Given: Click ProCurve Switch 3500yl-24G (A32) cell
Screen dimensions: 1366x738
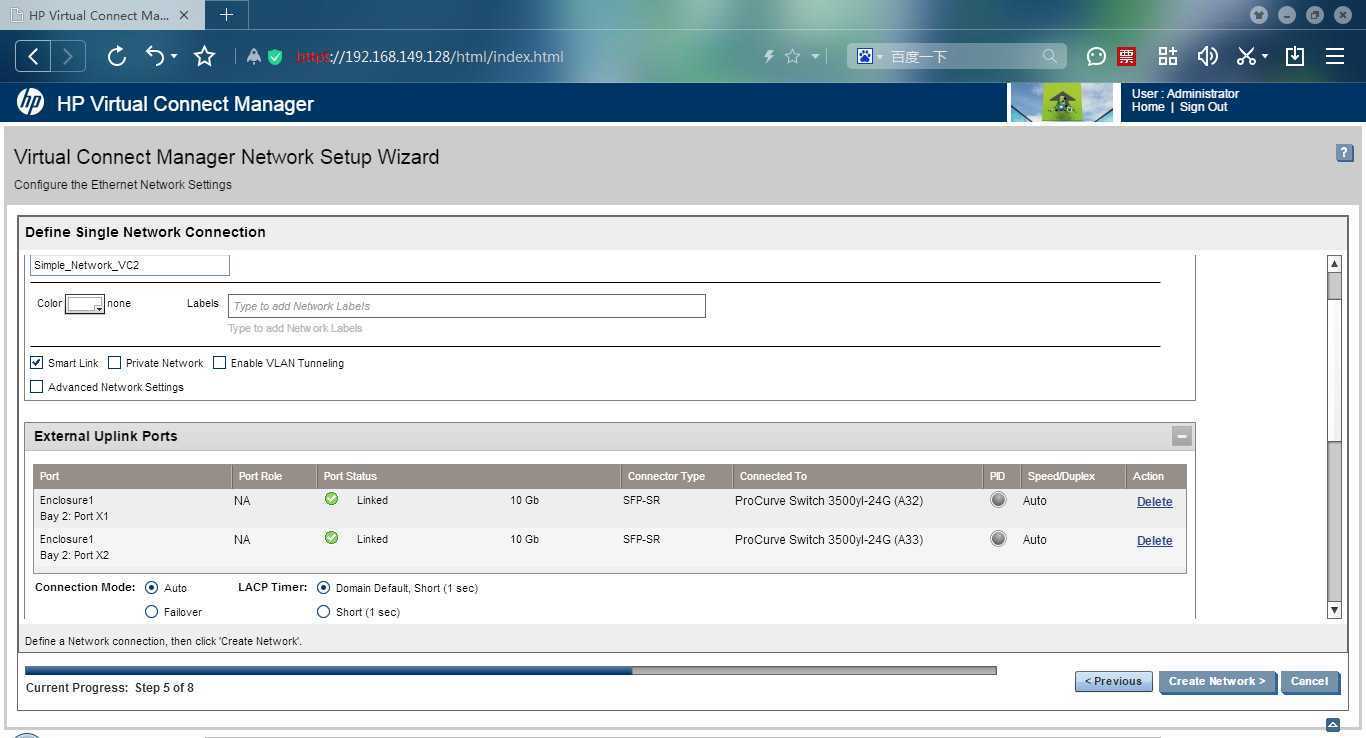Looking at the screenshot, I should coord(829,500).
